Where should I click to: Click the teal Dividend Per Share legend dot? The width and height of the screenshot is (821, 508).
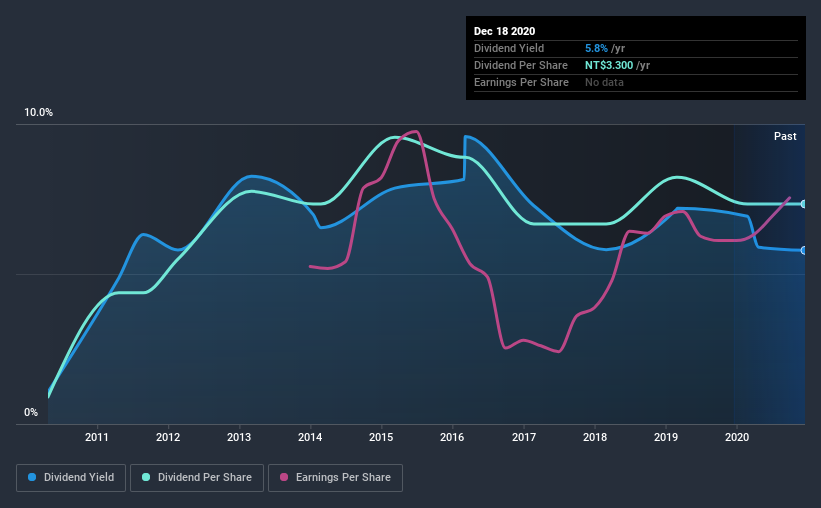tap(146, 477)
